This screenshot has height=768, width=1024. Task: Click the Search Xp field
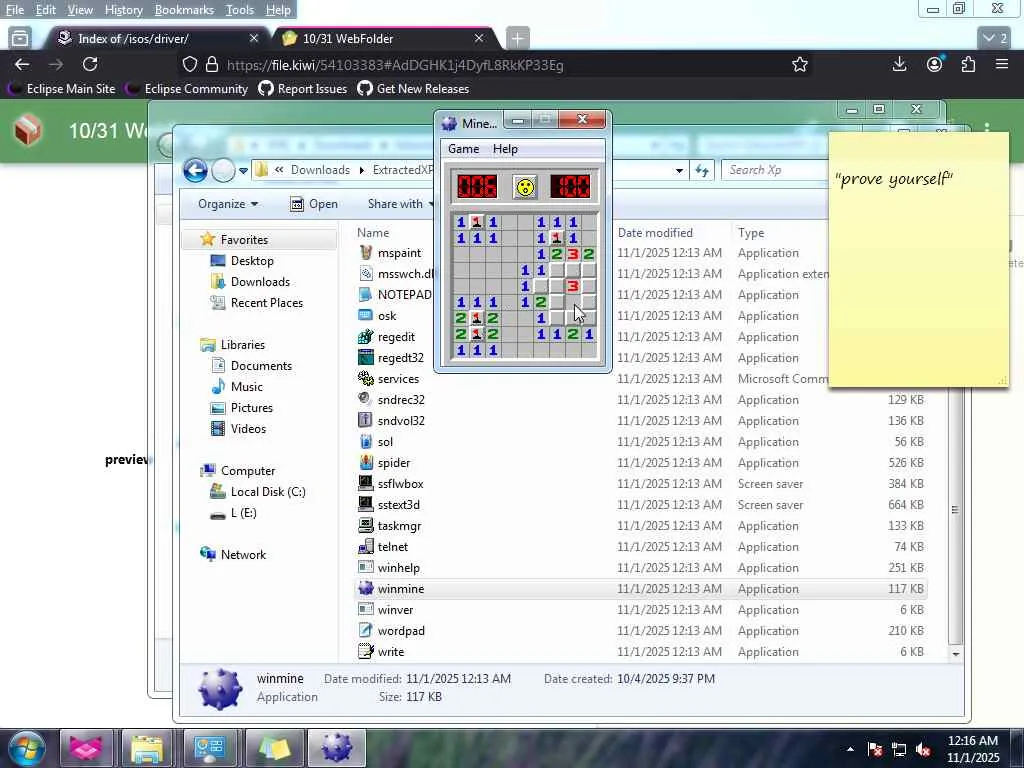(776, 170)
